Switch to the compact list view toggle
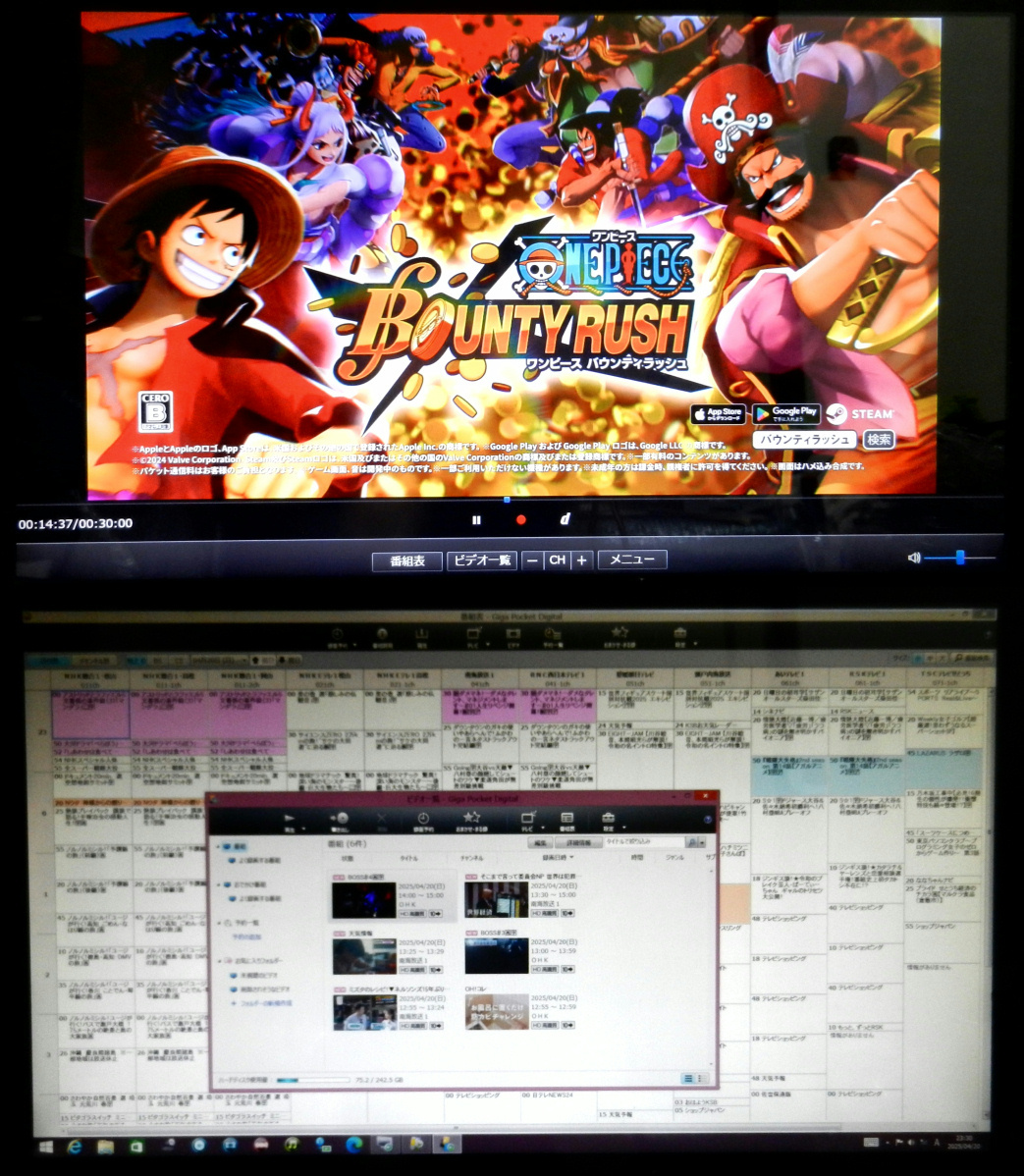The height and width of the screenshot is (1176, 1024). [701, 1079]
